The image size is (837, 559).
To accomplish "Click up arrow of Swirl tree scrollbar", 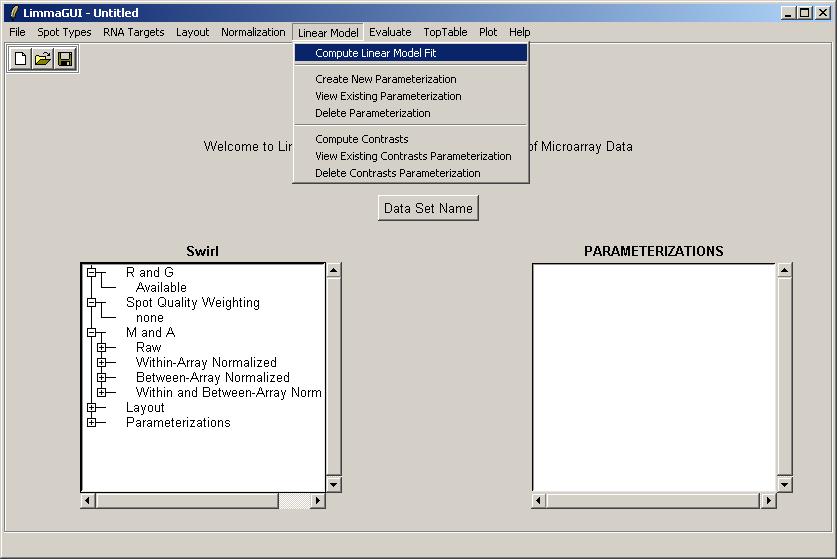I will click(x=334, y=270).
